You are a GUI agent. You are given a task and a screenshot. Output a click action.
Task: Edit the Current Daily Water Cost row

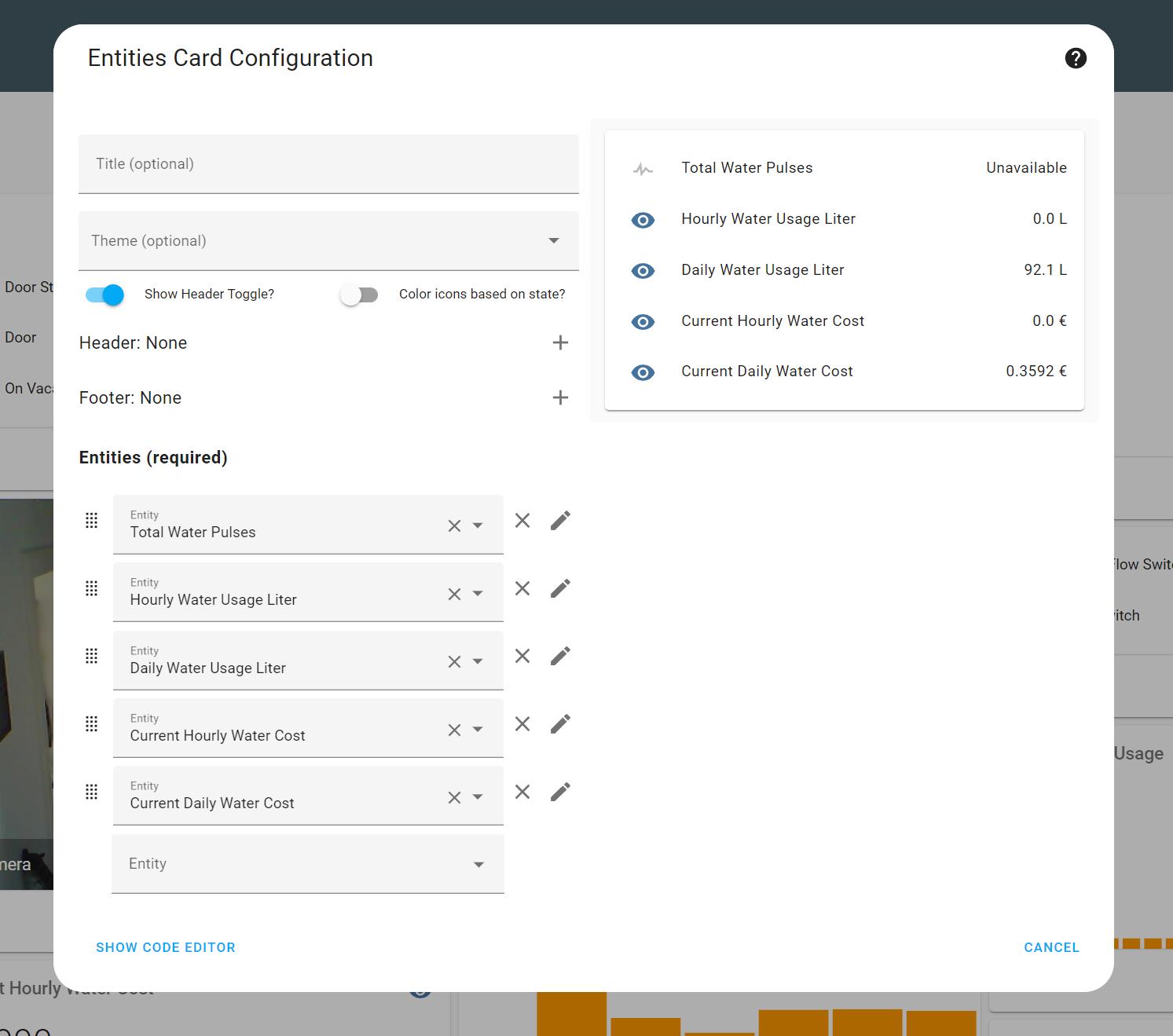[560, 792]
